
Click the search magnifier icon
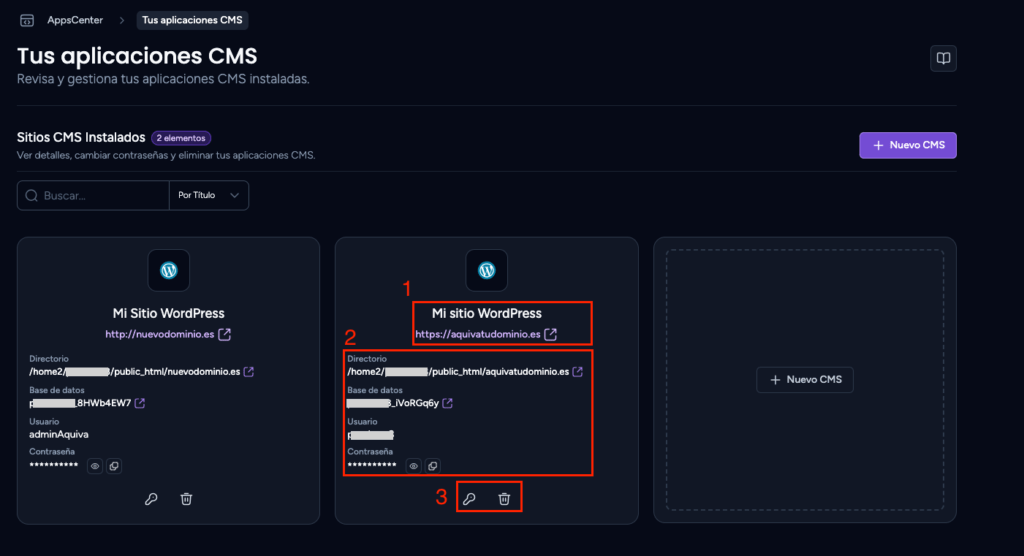pos(31,195)
